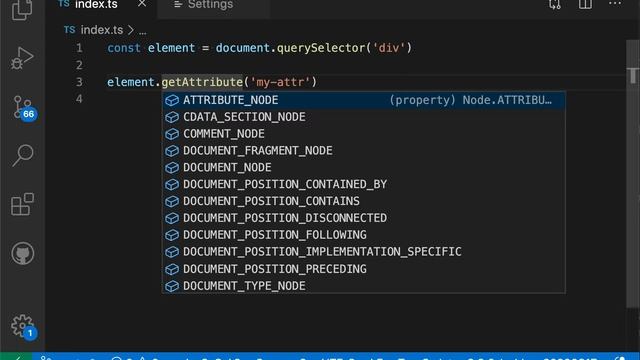Open the Manage gear menu
Image resolution: width=640 pixels, height=360 pixels.
coord(23,327)
